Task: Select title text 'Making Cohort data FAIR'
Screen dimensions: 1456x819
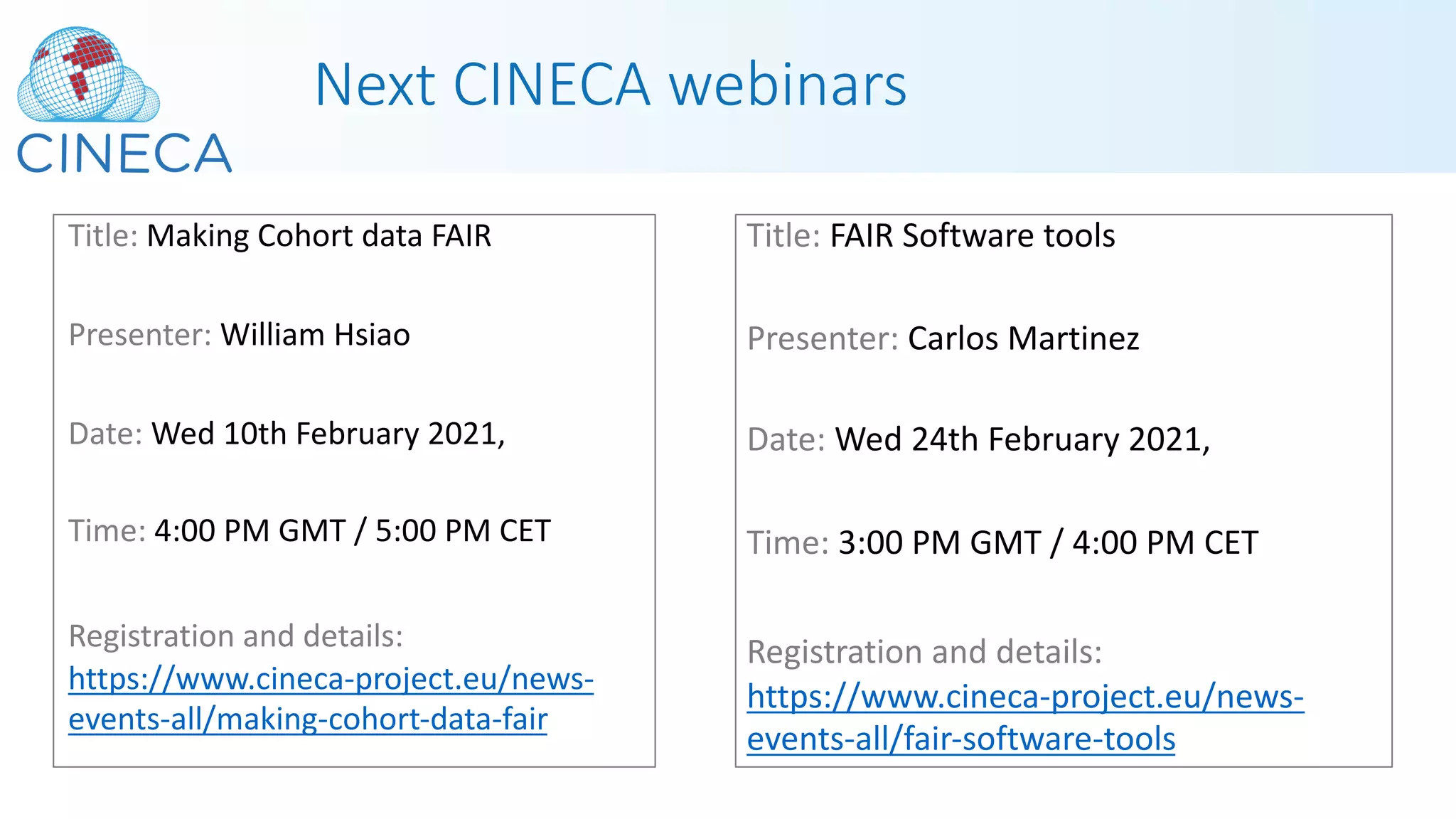Action: click(318, 236)
